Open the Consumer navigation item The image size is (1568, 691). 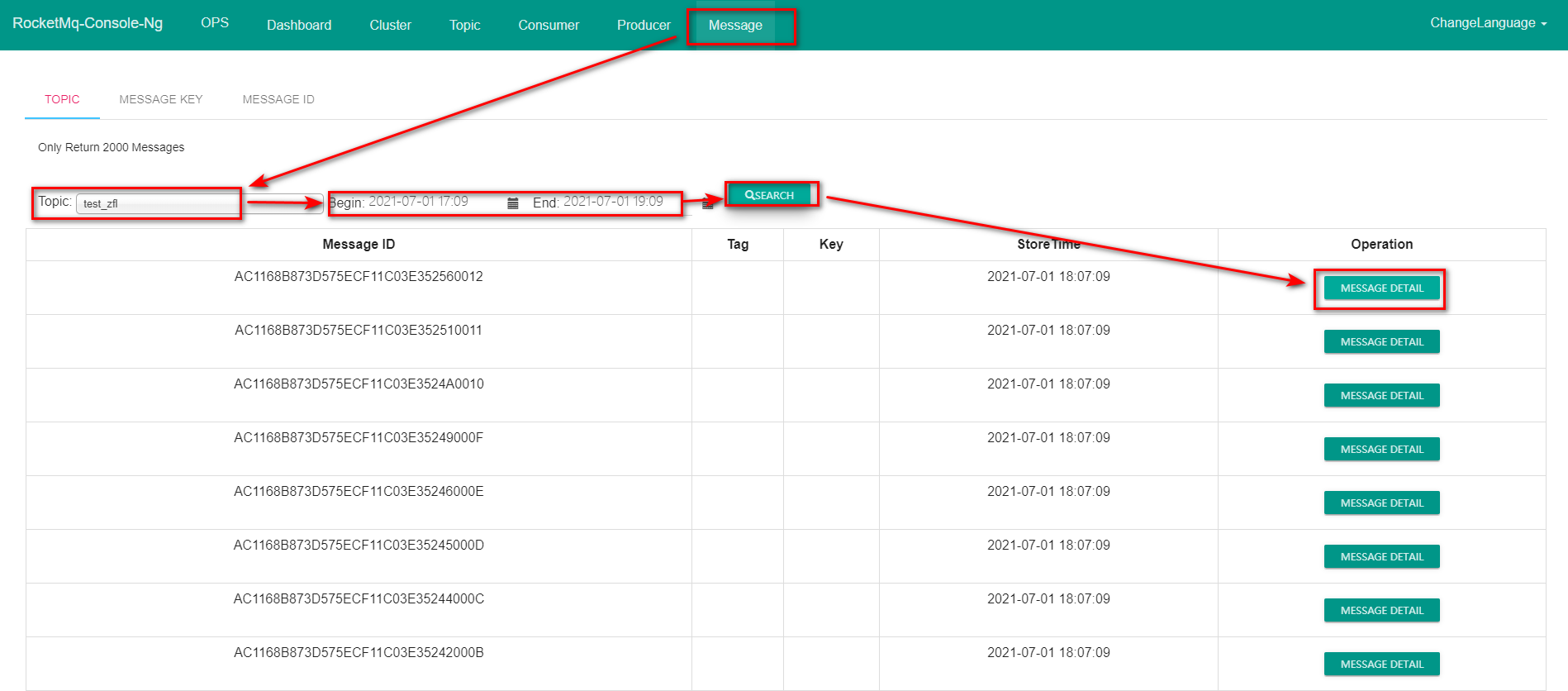point(549,25)
